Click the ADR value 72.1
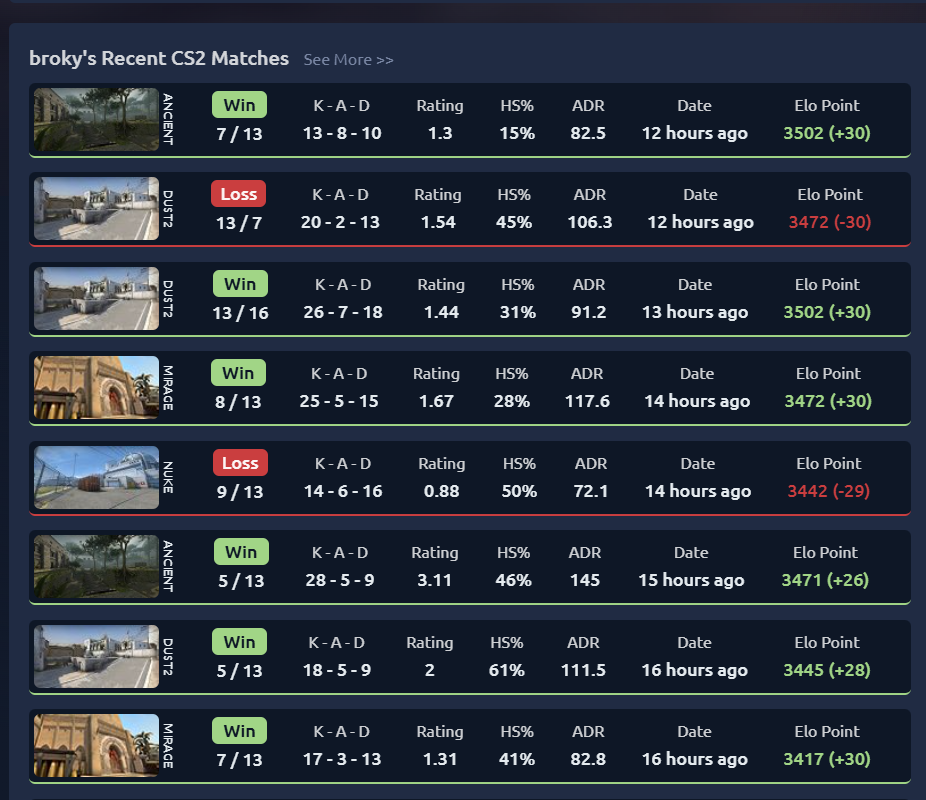Image resolution: width=926 pixels, height=800 pixels. point(591,491)
